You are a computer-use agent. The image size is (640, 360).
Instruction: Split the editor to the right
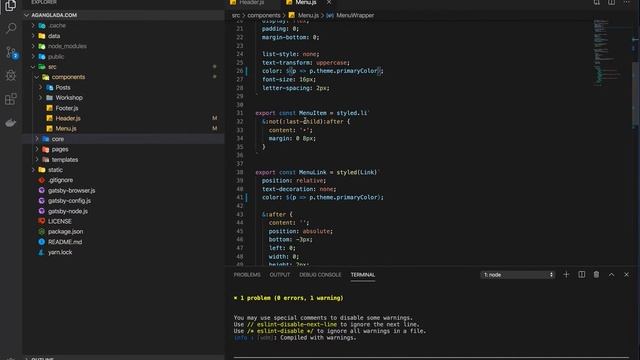(611, 2)
